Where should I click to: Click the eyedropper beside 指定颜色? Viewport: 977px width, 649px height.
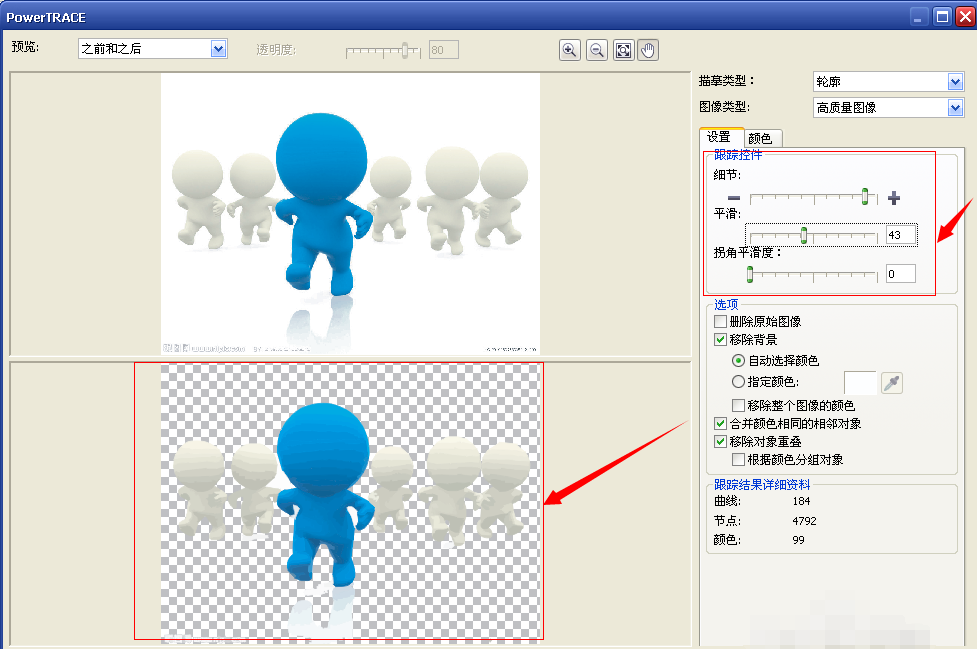[891, 382]
